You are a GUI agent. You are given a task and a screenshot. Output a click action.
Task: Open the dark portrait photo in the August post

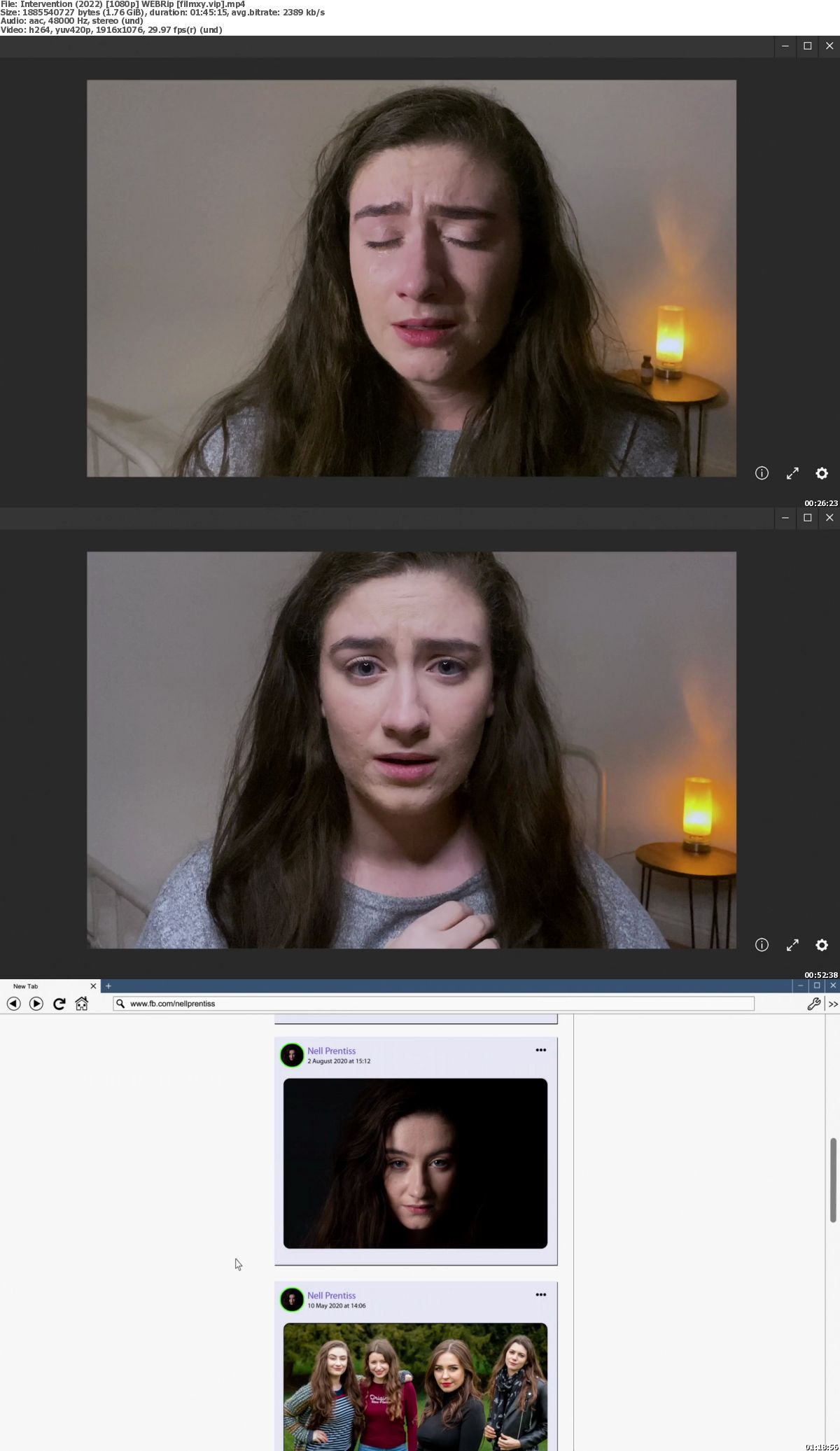pos(415,1163)
